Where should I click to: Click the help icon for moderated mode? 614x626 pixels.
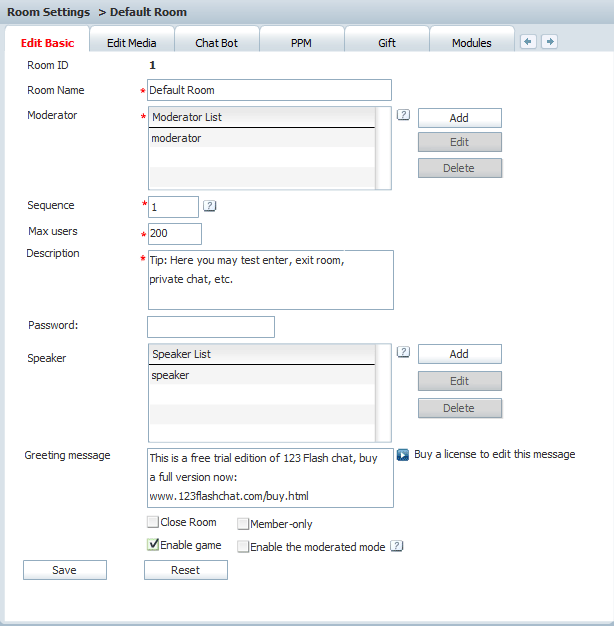pyautogui.click(x=397, y=546)
